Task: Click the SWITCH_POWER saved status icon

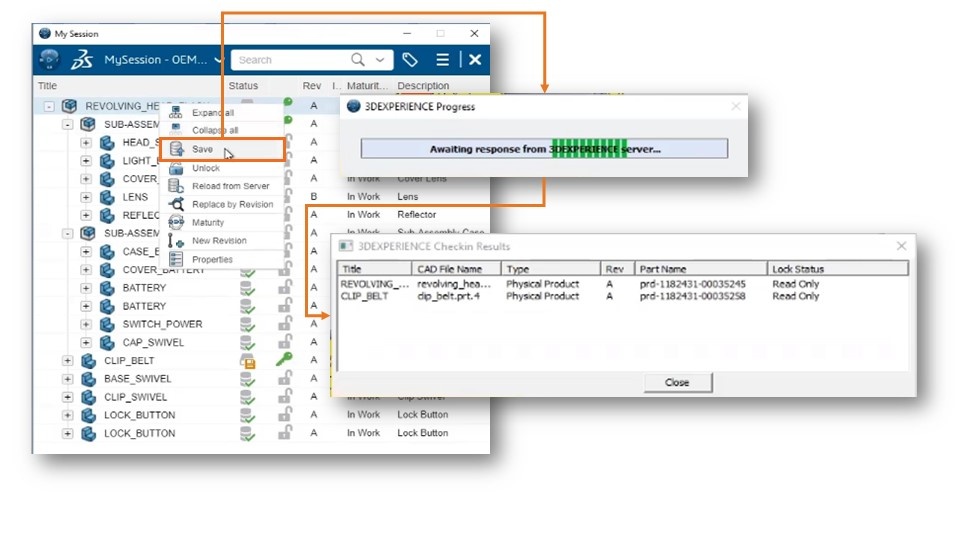Action: pos(247,324)
